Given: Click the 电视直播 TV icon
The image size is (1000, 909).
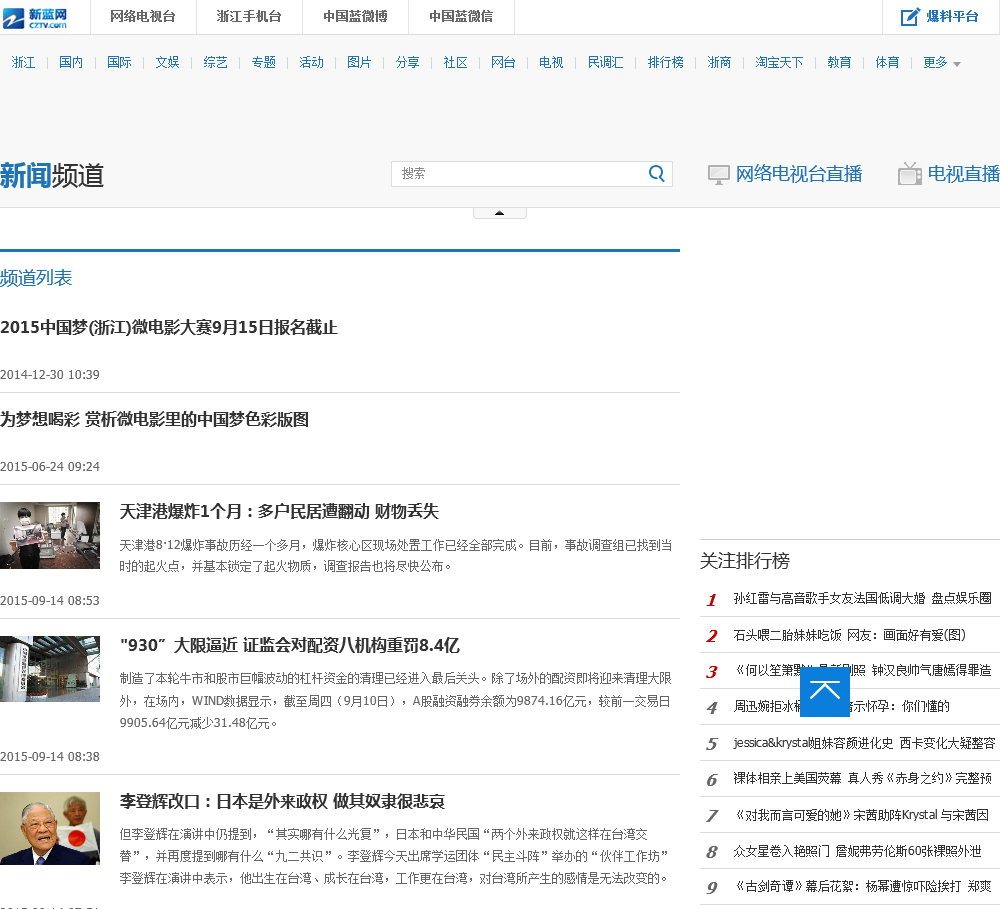Looking at the screenshot, I should (910, 174).
